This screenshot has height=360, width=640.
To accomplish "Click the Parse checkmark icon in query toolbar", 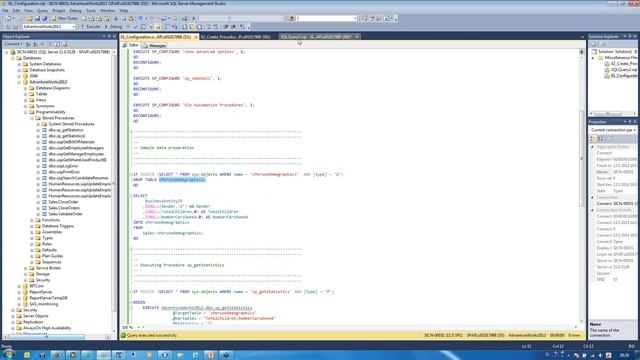I will pos(136,27).
